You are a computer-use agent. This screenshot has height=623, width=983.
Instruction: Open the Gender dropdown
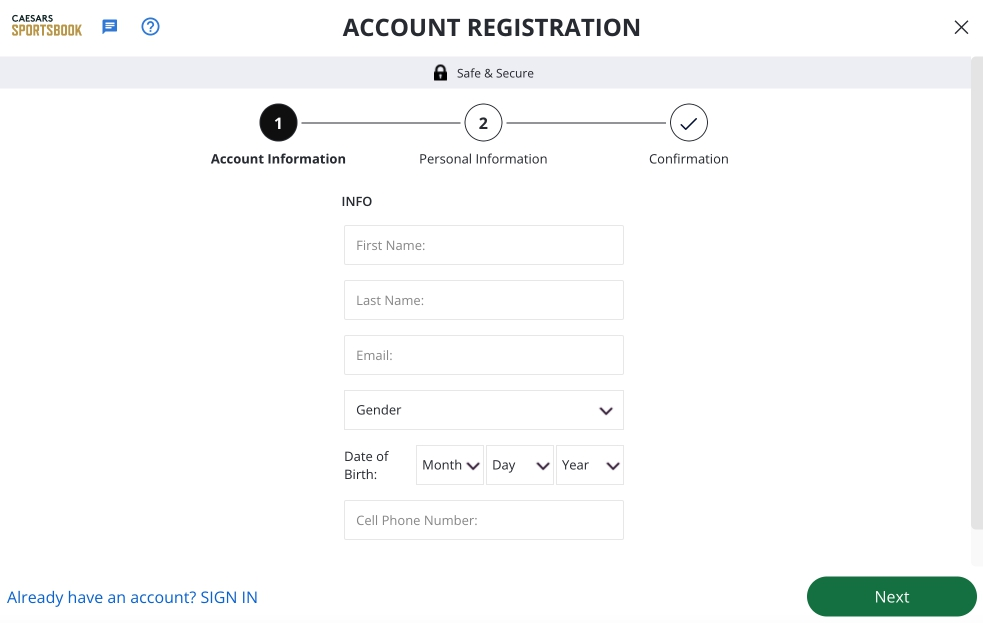484,410
